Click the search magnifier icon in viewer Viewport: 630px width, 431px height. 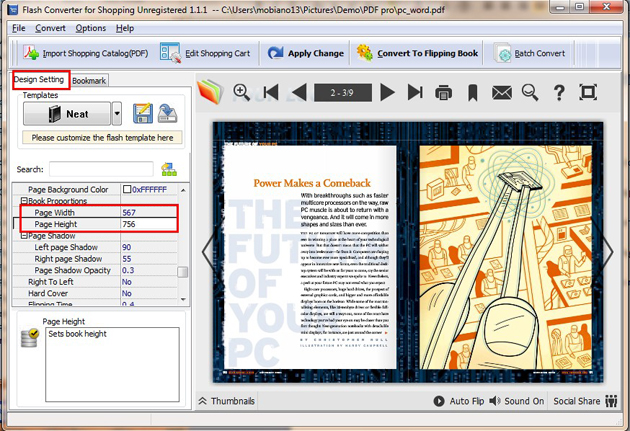pos(530,92)
